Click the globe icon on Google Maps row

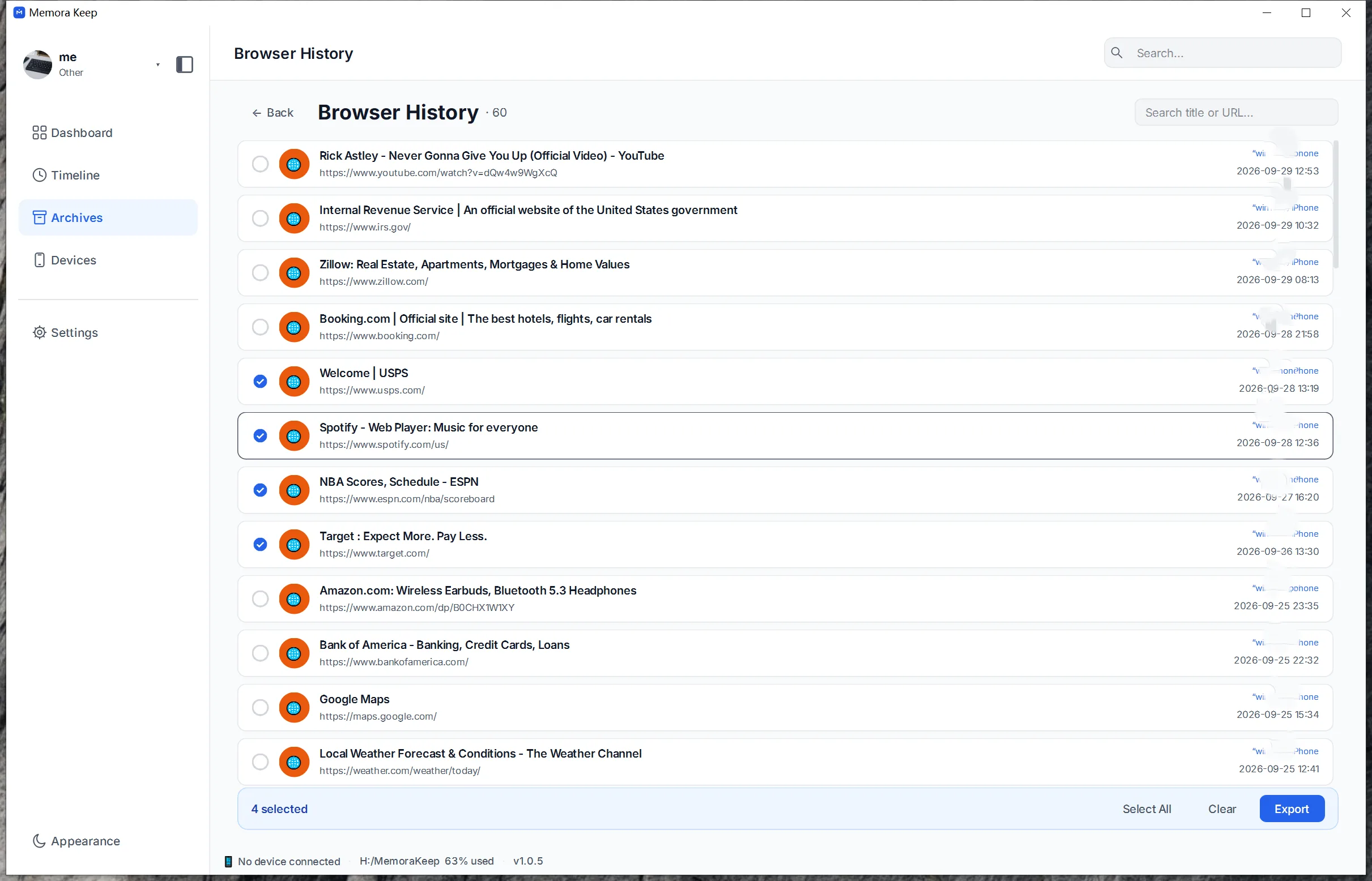point(294,708)
